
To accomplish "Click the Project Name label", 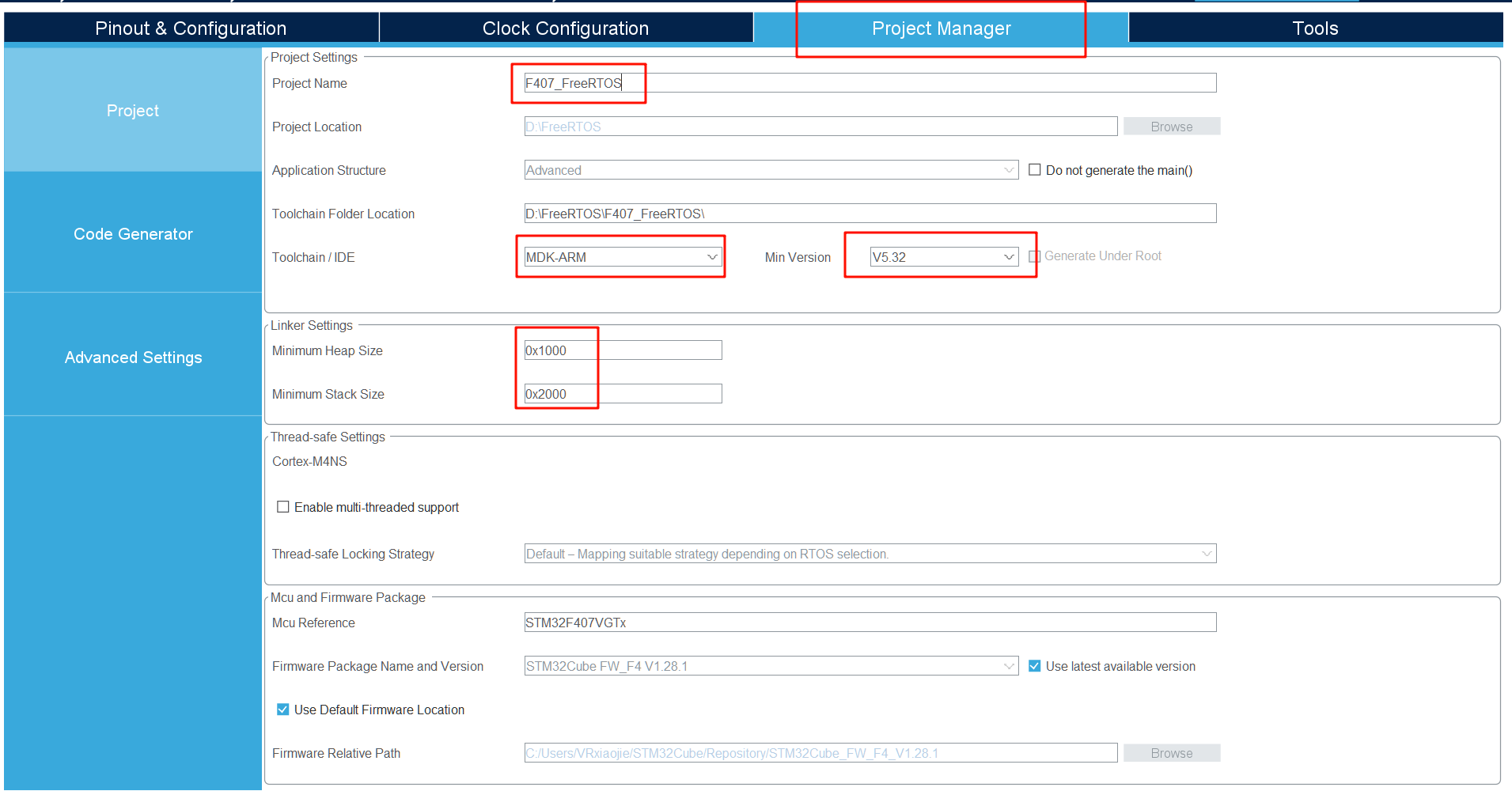I will [309, 83].
